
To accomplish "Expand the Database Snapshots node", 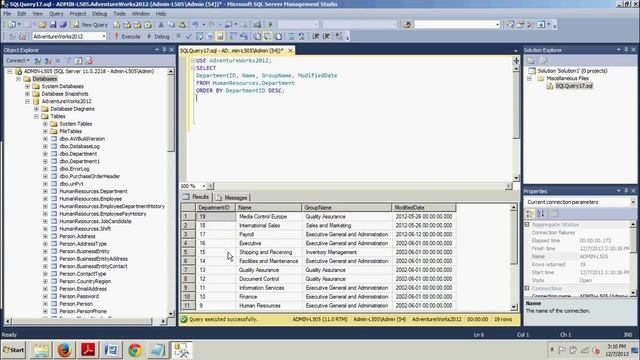I will click(27, 94).
